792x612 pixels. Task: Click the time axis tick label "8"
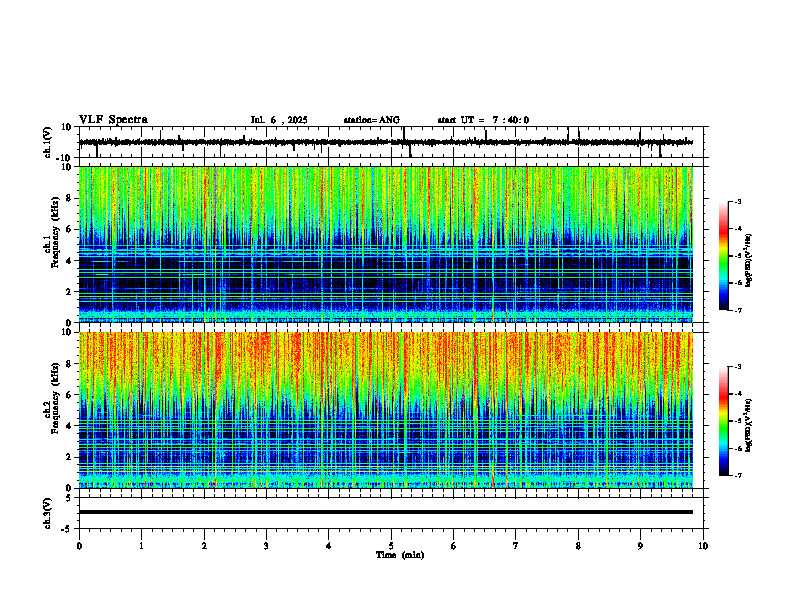point(578,546)
